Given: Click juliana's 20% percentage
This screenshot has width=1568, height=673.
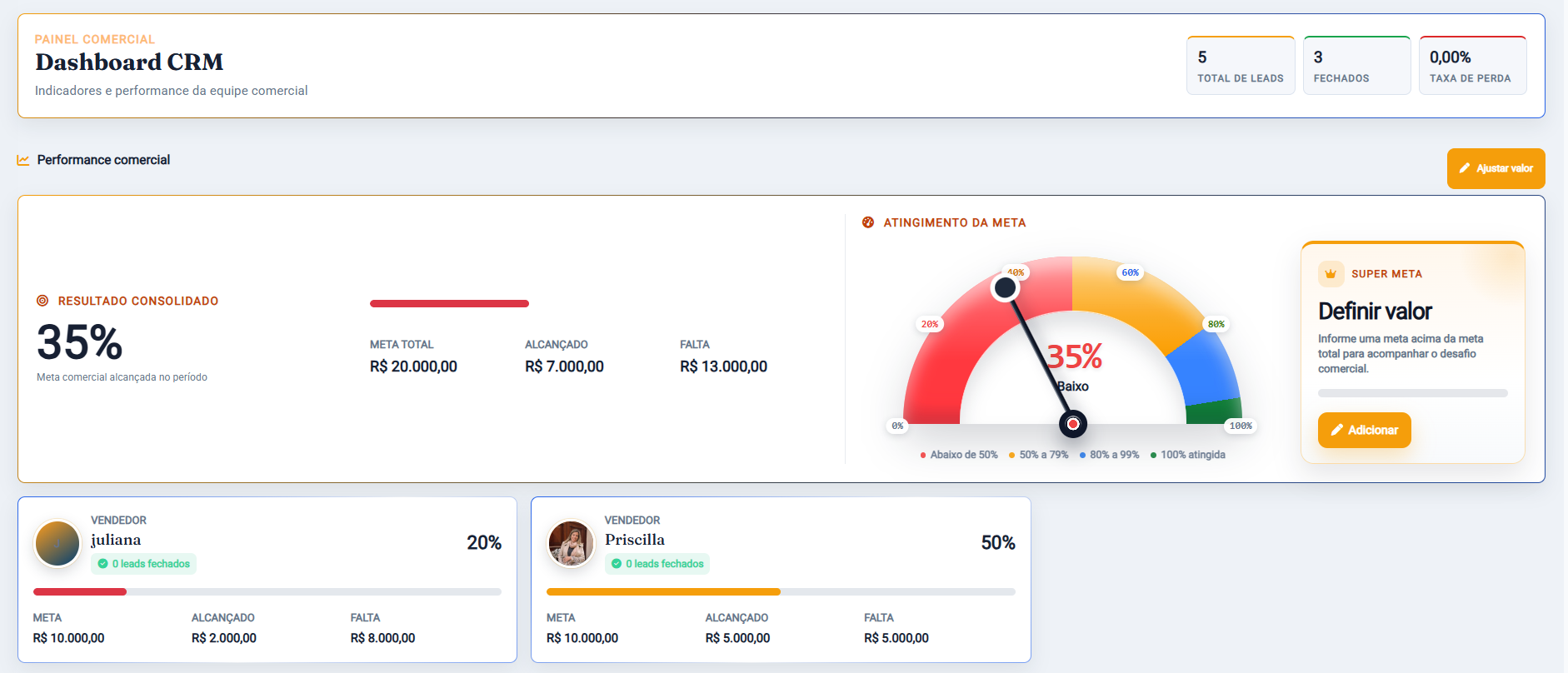Looking at the screenshot, I should click(484, 543).
